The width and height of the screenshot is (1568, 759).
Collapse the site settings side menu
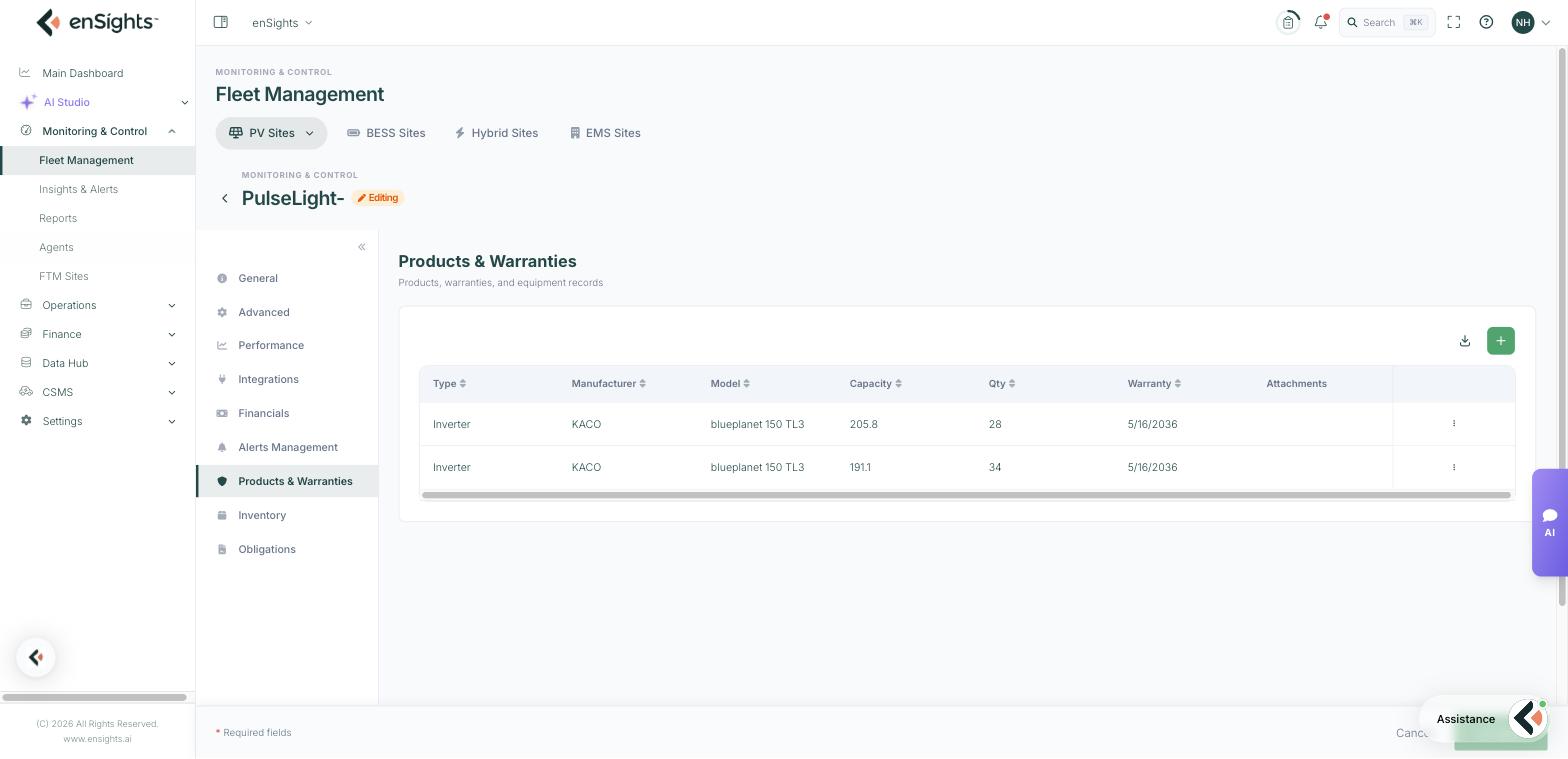pyautogui.click(x=362, y=247)
